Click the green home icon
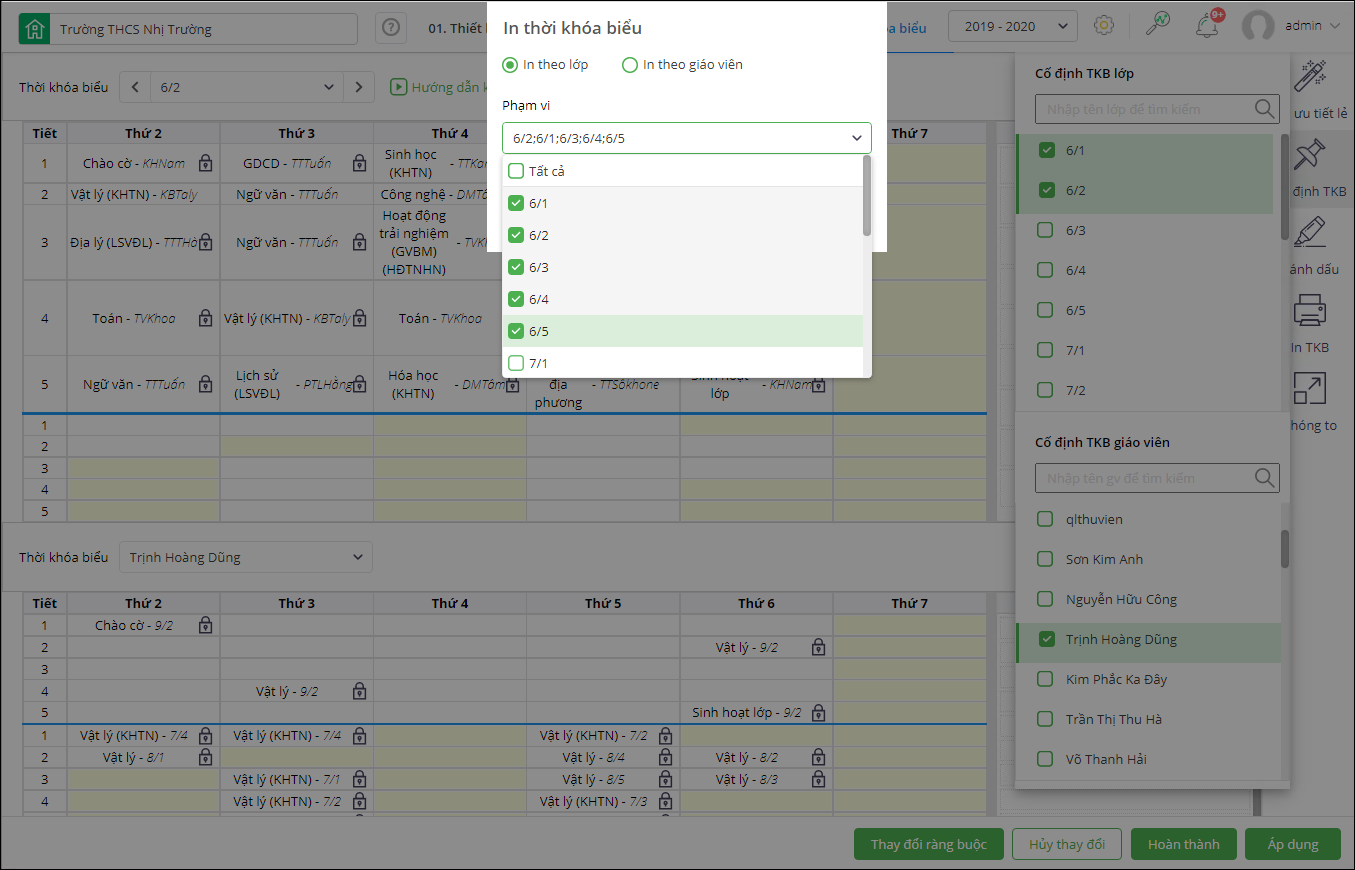Image resolution: width=1355 pixels, height=870 pixels. 35,29
